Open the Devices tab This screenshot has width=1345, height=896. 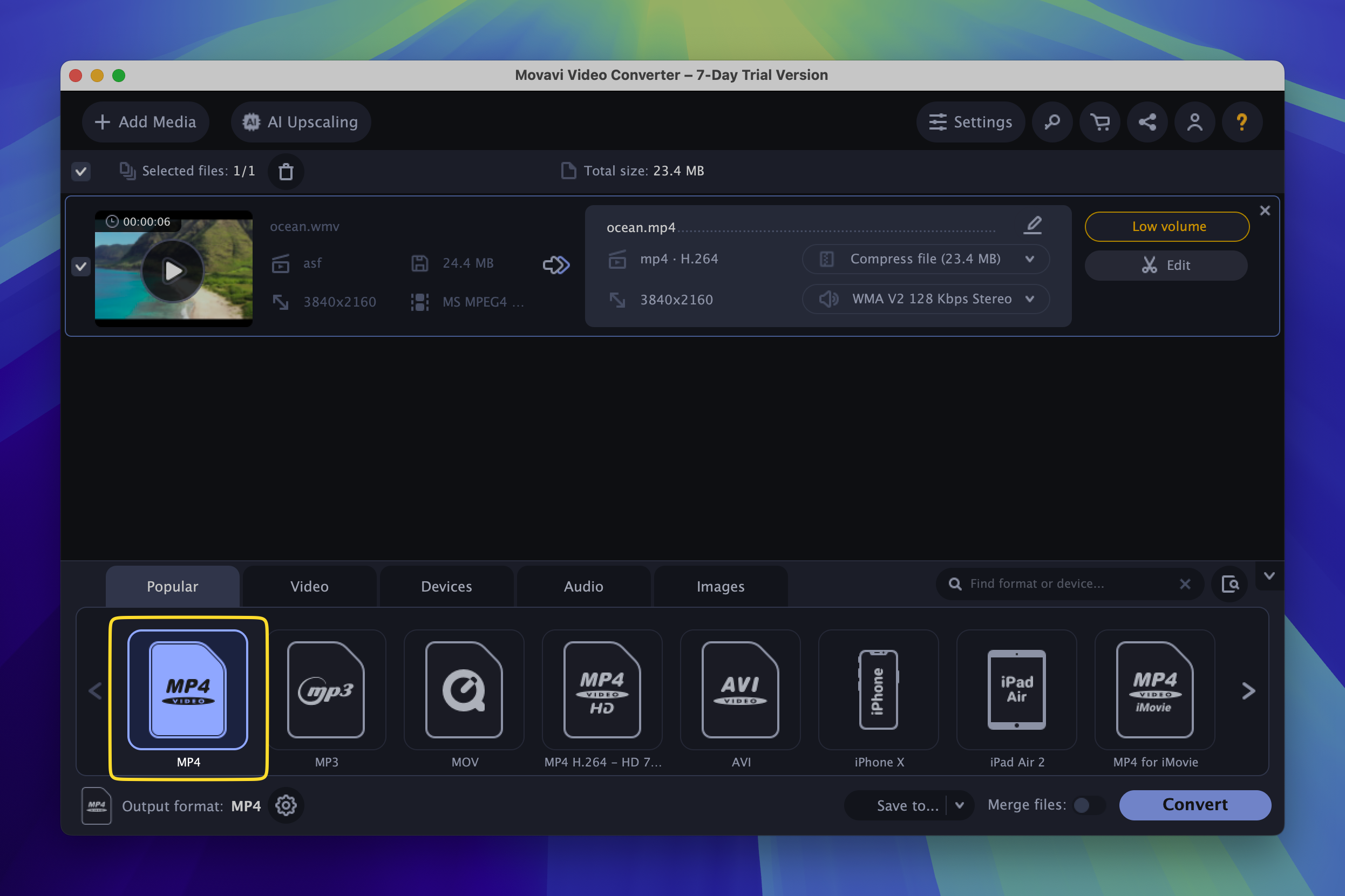click(447, 586)
